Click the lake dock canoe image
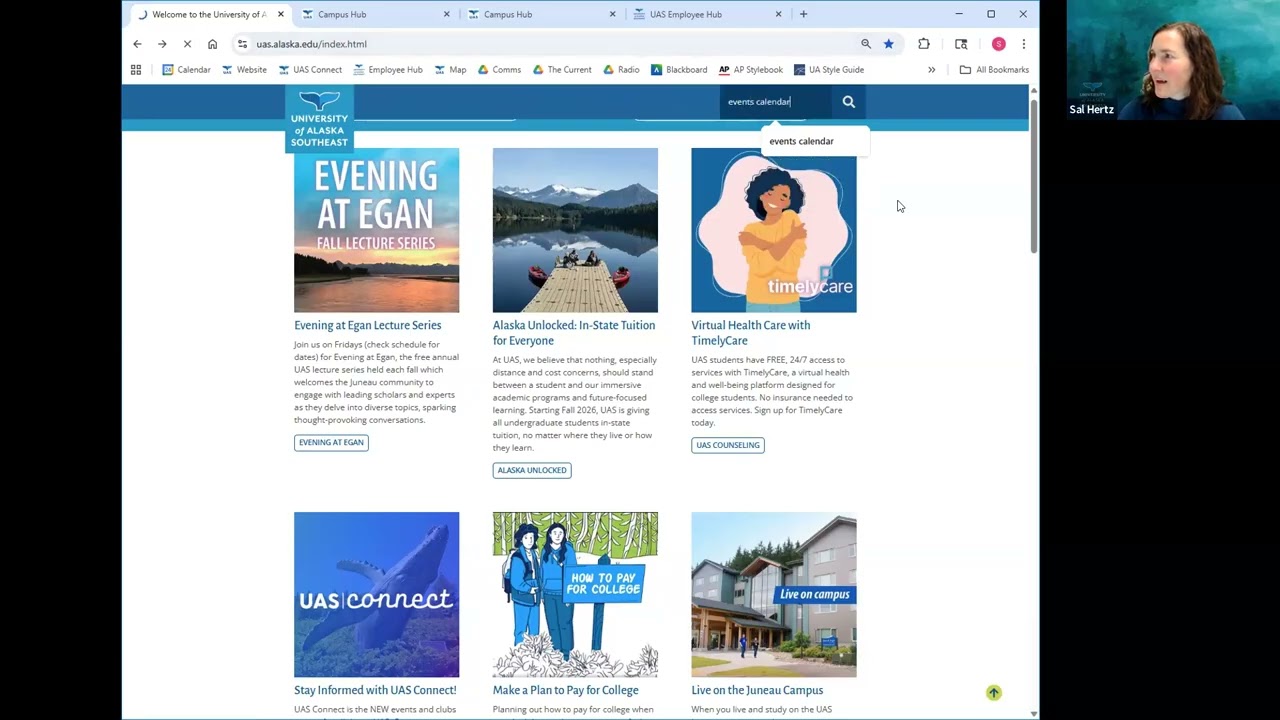Viewport: 1280px width, 720px height. point(575,230)
